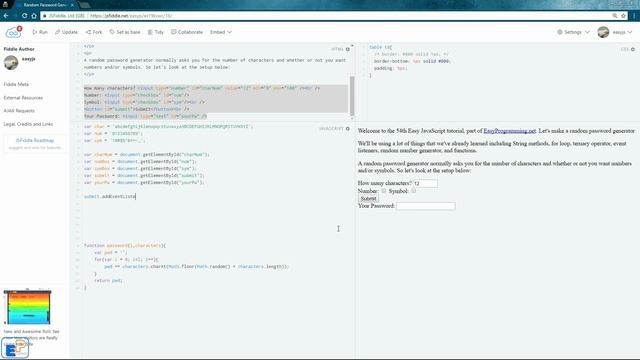This screenshot has height=360, width=640.
Task: Click Update to save the fiddle
Action: 67,32
